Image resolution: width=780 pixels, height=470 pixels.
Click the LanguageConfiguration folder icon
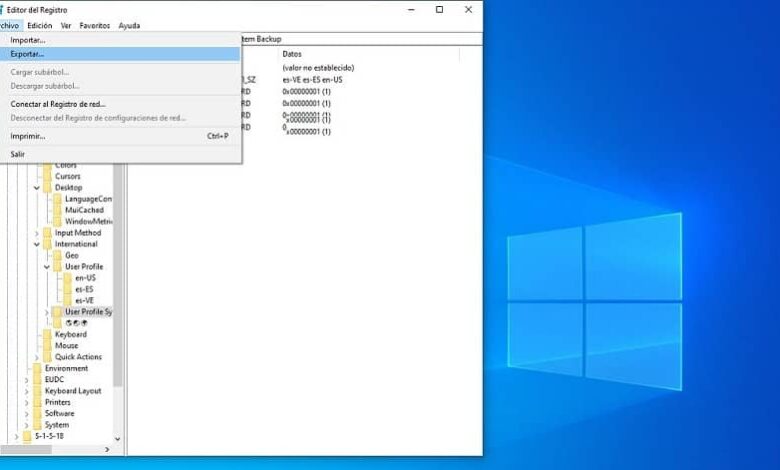(x=57, y=199)
